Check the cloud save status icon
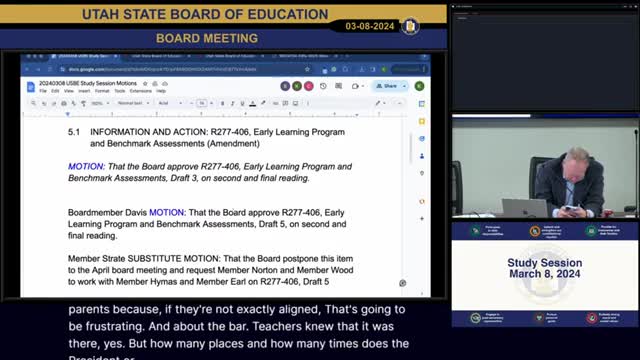Viewport: 640px width, 360px height. pos(165,83)
